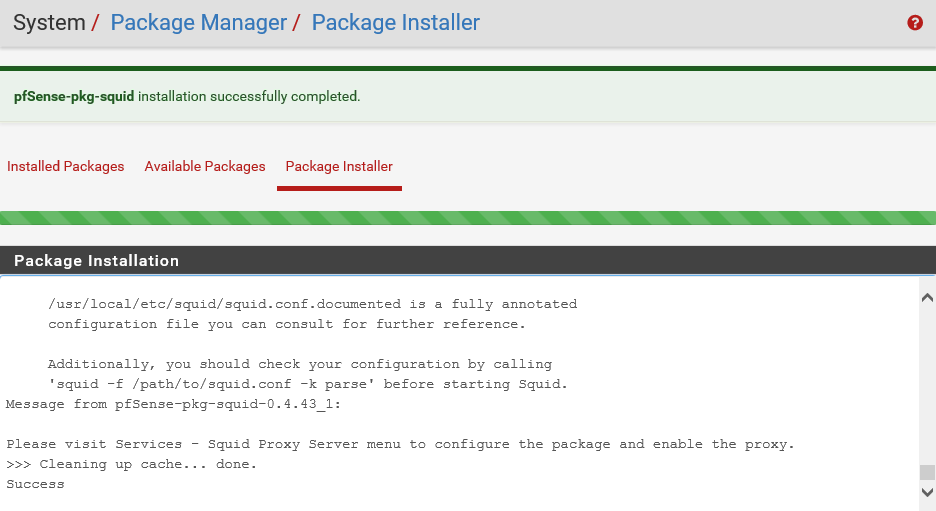Select the Package Installer tab
Screen dimensions: 936x511
point(339,167)
